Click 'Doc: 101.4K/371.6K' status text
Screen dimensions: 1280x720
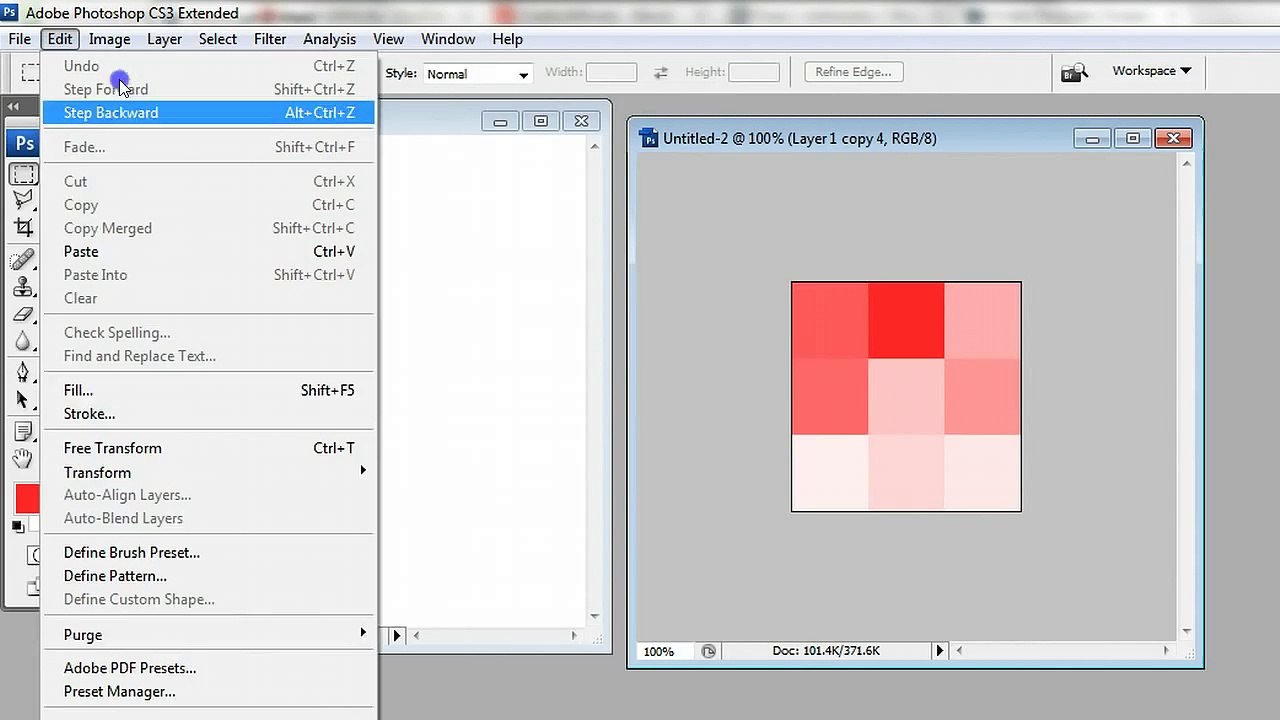click(826, 651)
